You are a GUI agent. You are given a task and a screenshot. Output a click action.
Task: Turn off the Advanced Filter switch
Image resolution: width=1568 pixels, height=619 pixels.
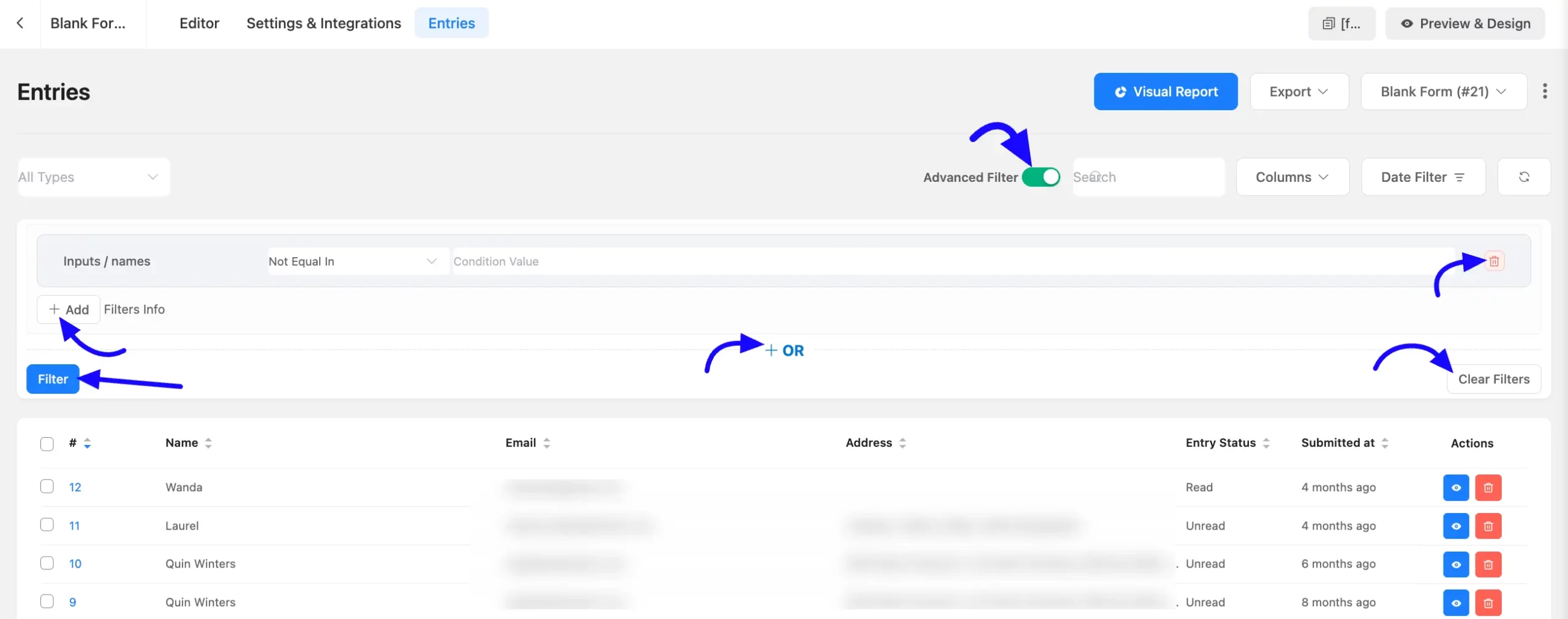[1041, 177]
